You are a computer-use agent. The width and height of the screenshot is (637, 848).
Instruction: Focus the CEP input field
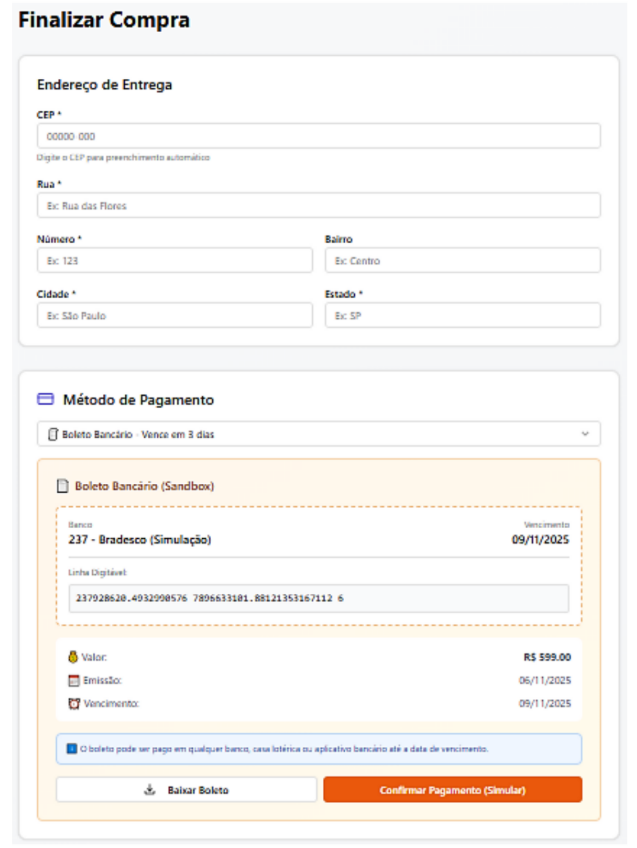tap(318, 136)
